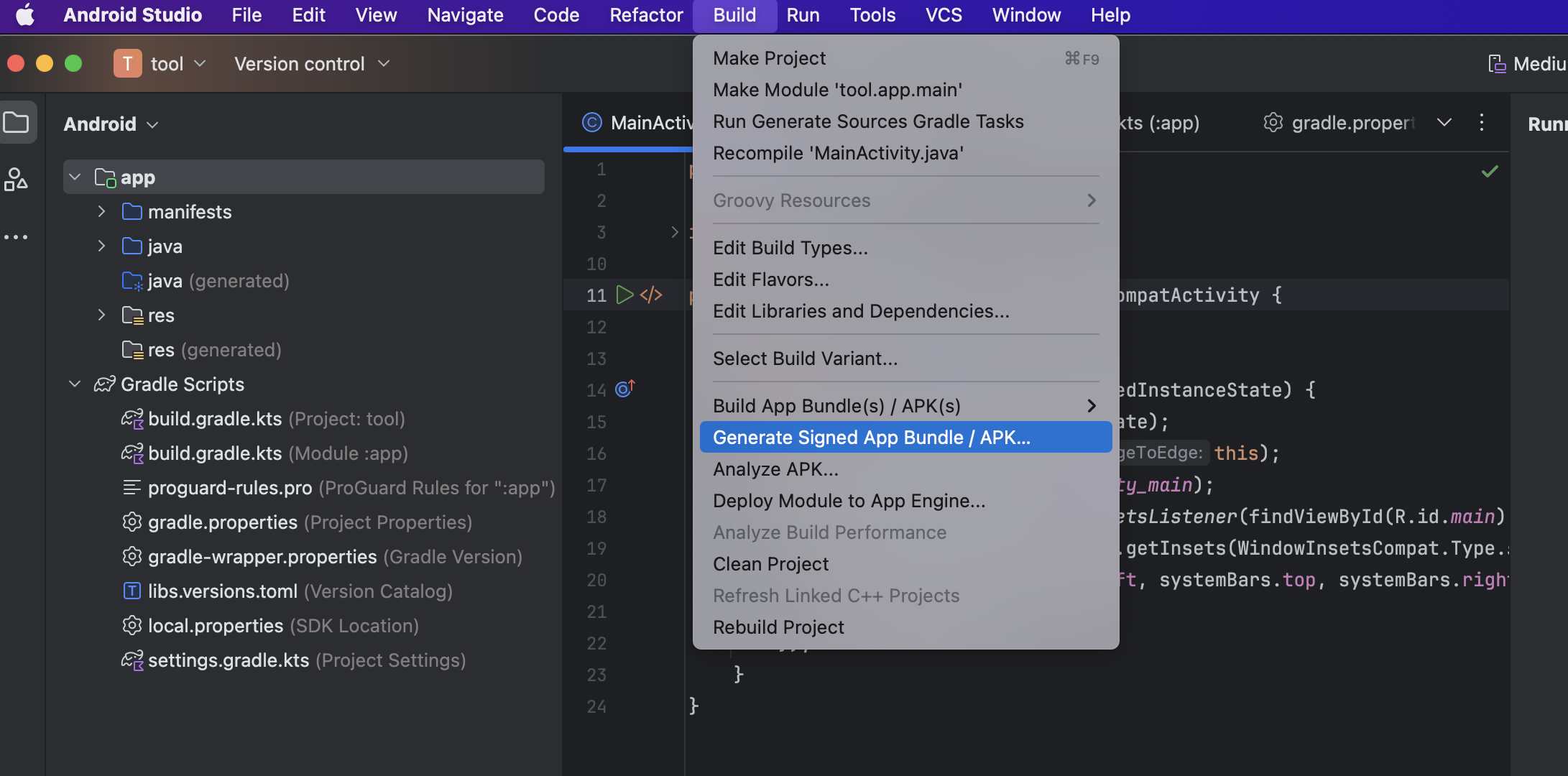Open libs.versions.toml in the project tree
The height and width of the screenshot is (776, 1568).
point(222,591)
